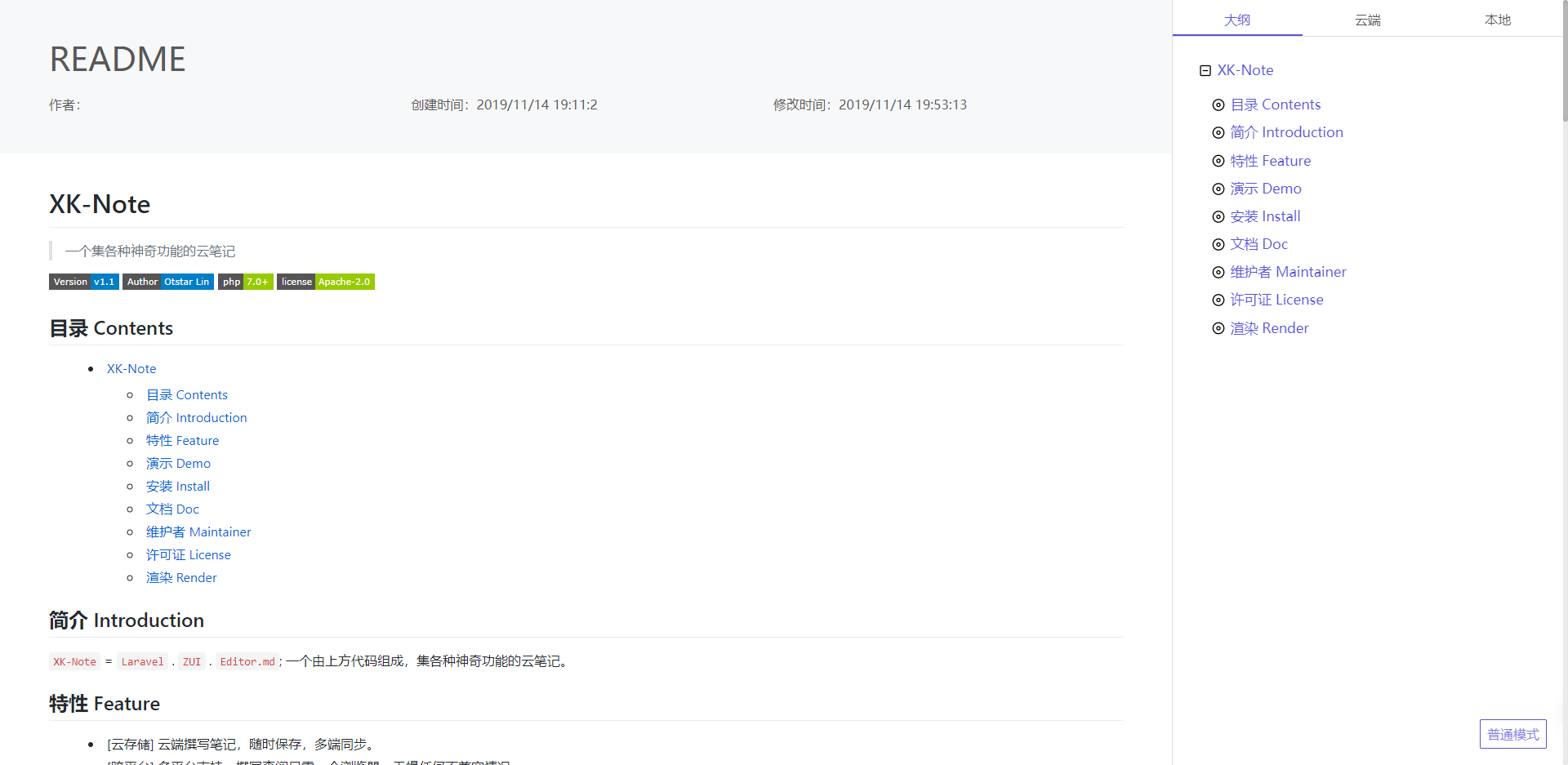
Task: Jump to 渲染 Render from the outline panel
Action: pyautogui.click(x=1269, y=328)
